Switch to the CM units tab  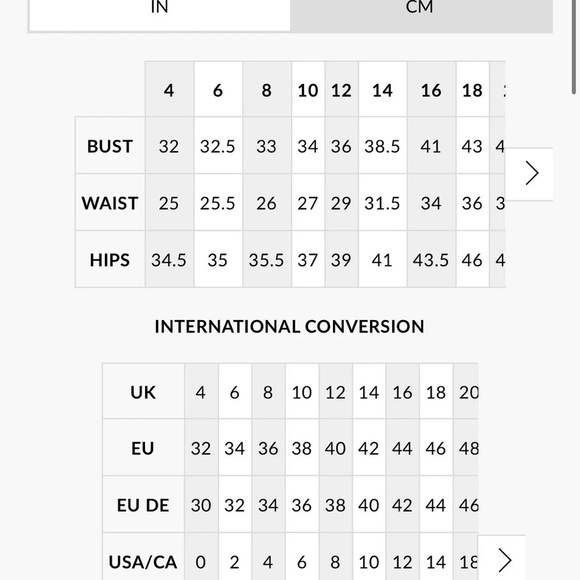coord(421,15)
